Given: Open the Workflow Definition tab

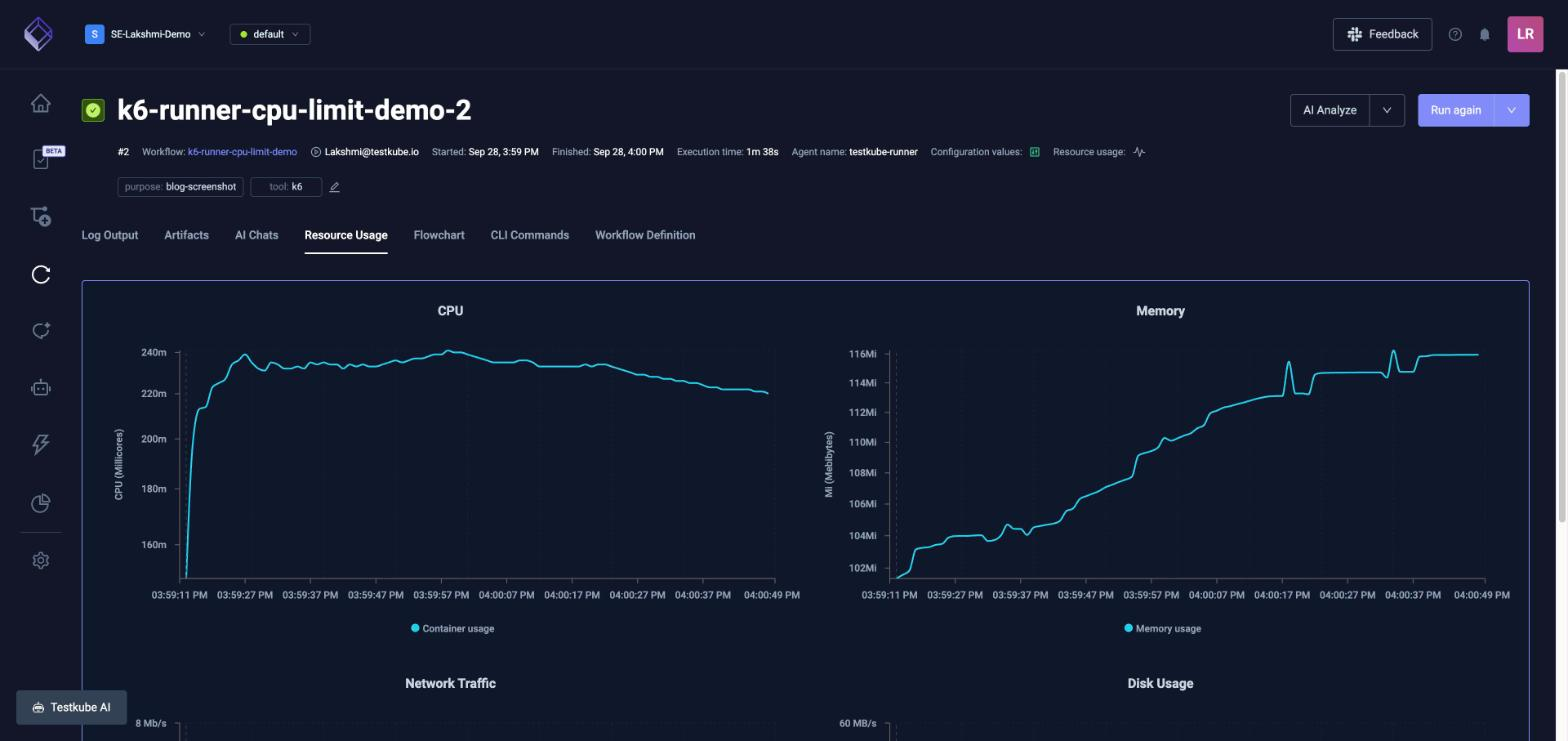Looking at the screenshot, I should (645, 235).
